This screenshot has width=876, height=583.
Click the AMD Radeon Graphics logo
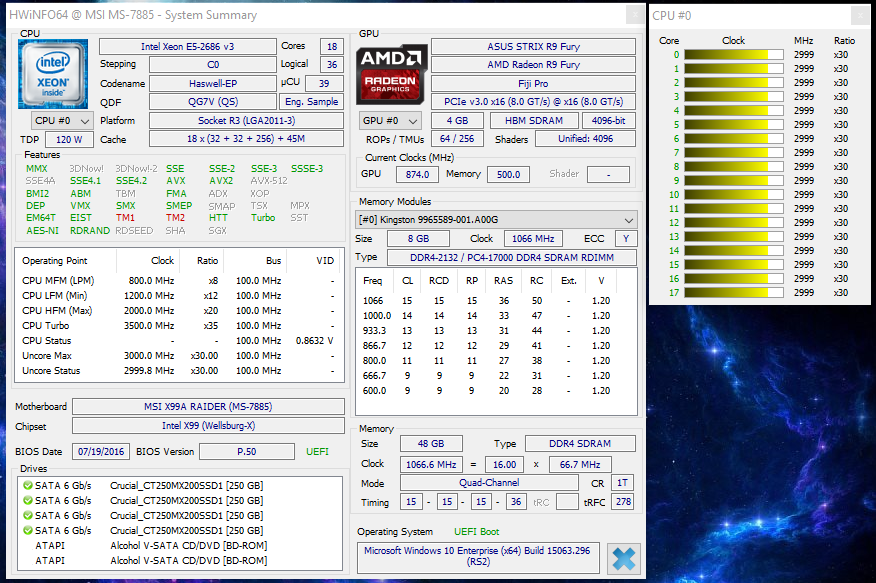392,75
